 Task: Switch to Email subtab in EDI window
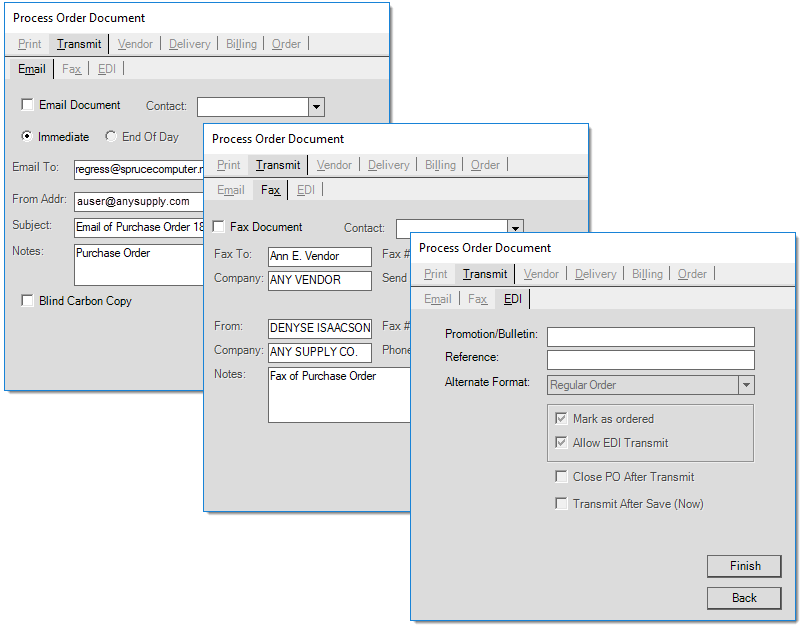point(437,299)
